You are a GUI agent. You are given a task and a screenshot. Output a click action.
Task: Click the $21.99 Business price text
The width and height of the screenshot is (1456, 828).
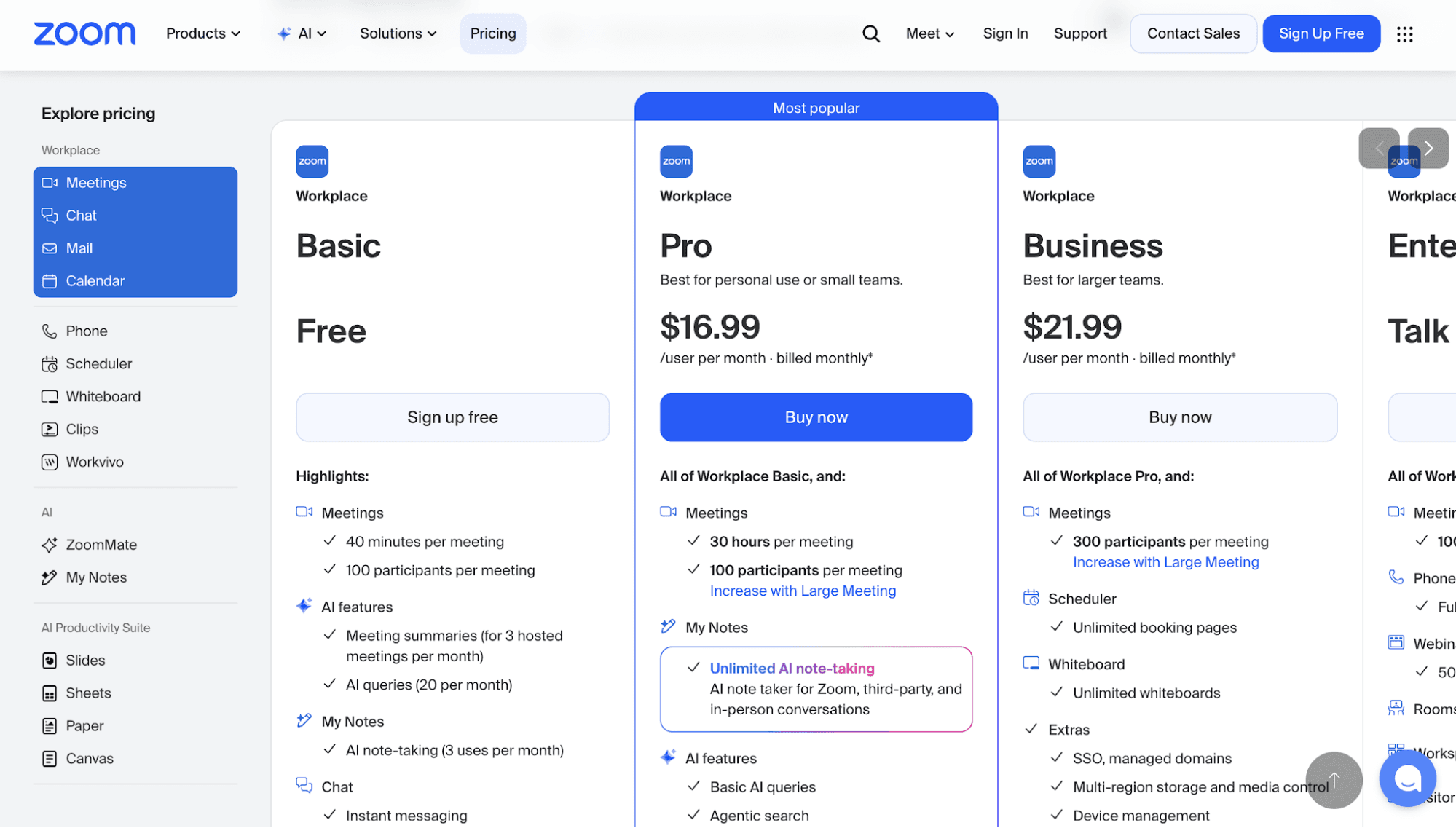tap(1072, 327)
